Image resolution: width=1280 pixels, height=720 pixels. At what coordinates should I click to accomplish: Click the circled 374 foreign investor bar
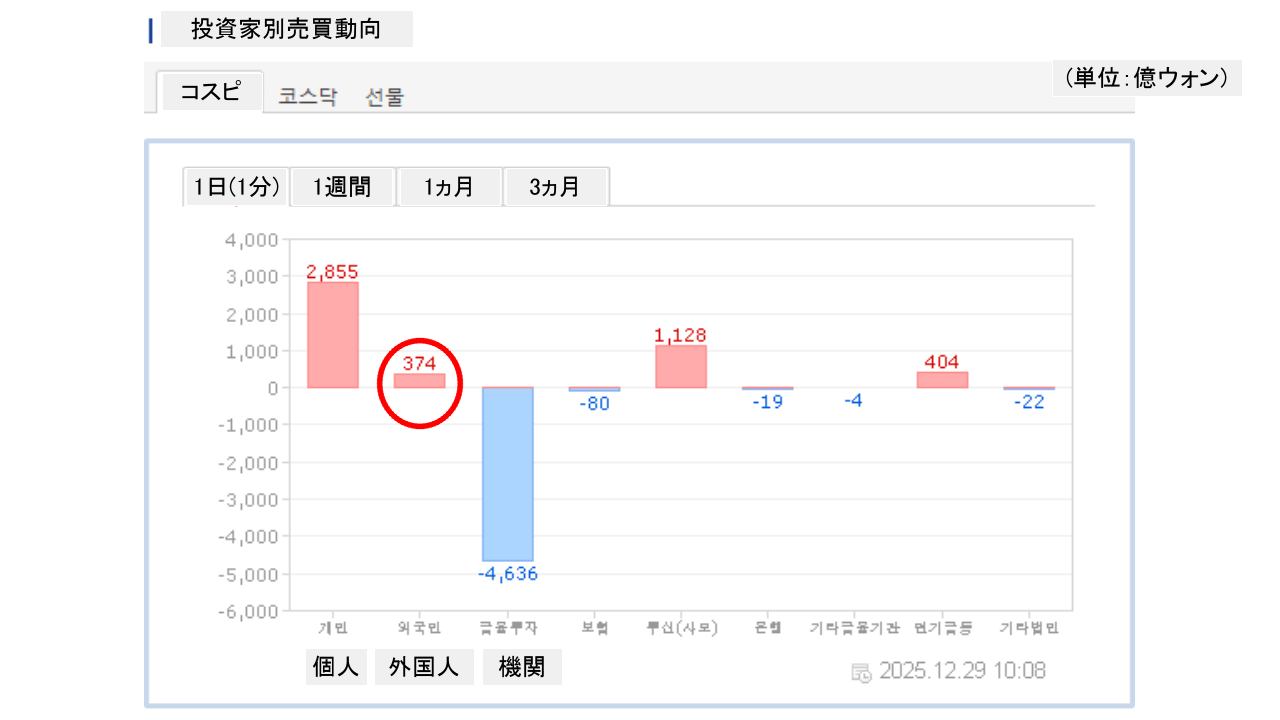click(x=419, y=381)
